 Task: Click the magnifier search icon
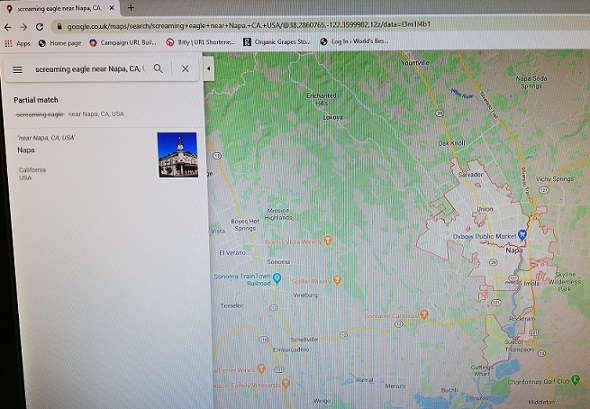158,68
